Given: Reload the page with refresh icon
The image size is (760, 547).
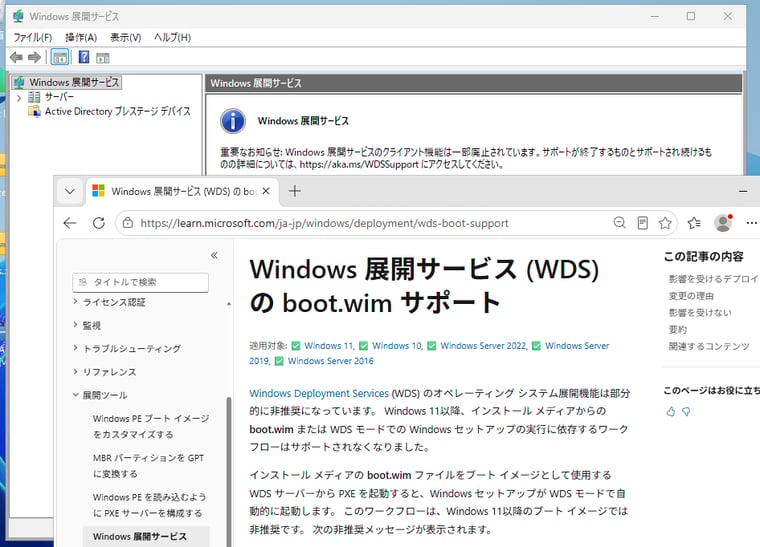Looking at the screenshot, I should click(x=99, y=223).
